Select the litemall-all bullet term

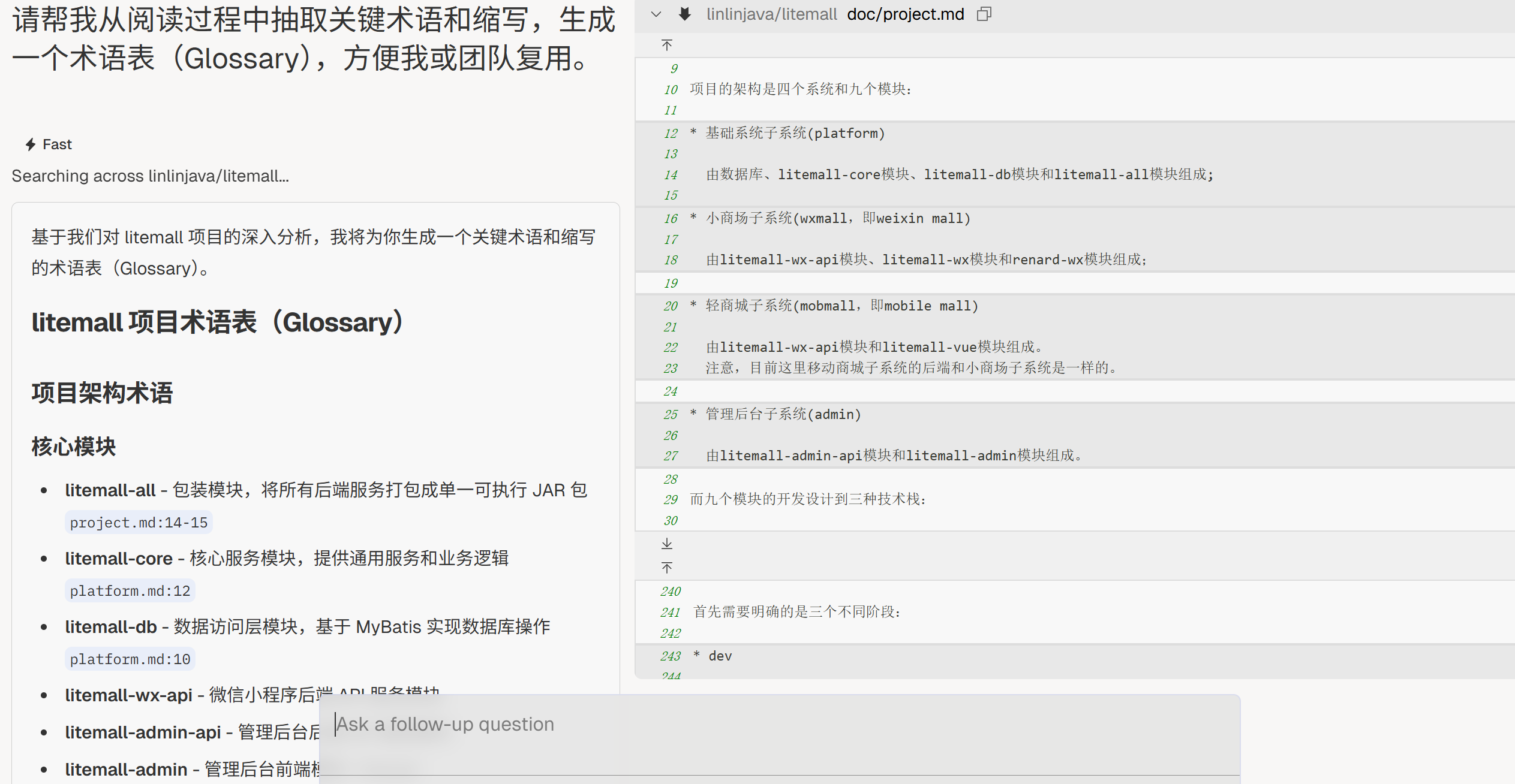(110, 490)
